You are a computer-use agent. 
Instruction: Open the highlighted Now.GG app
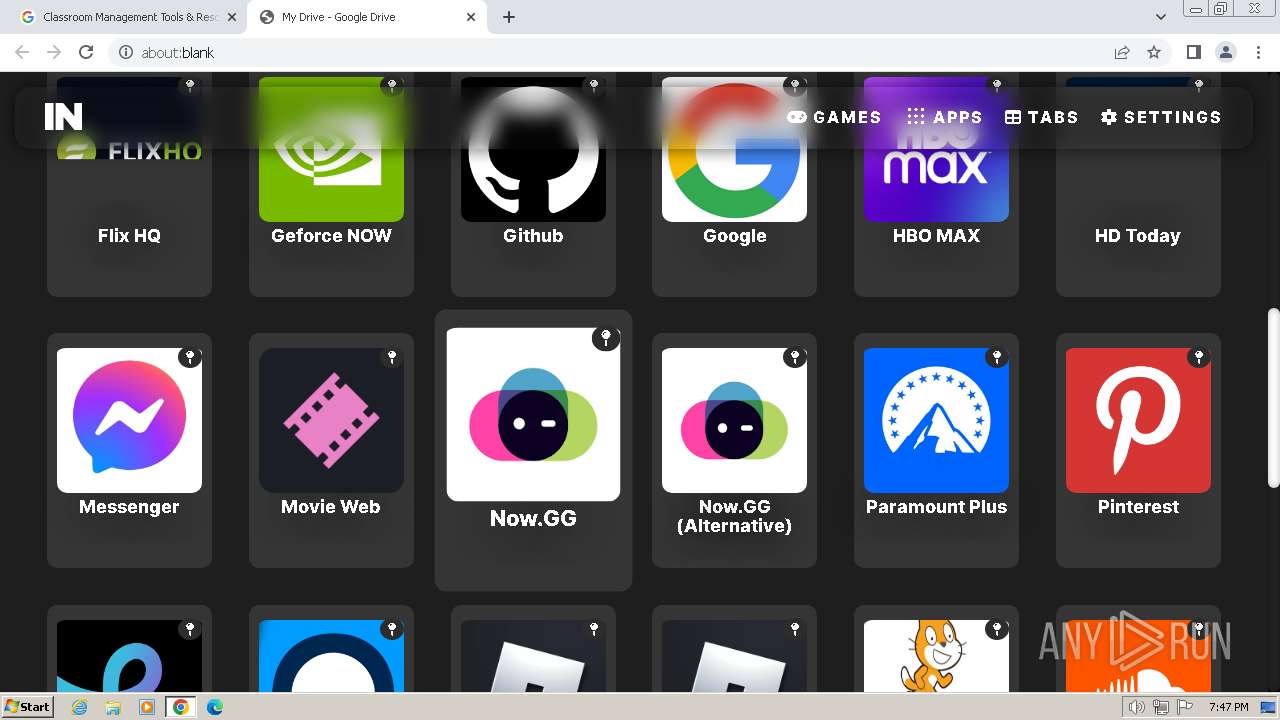pyautogui.click(x=533, y=450)
